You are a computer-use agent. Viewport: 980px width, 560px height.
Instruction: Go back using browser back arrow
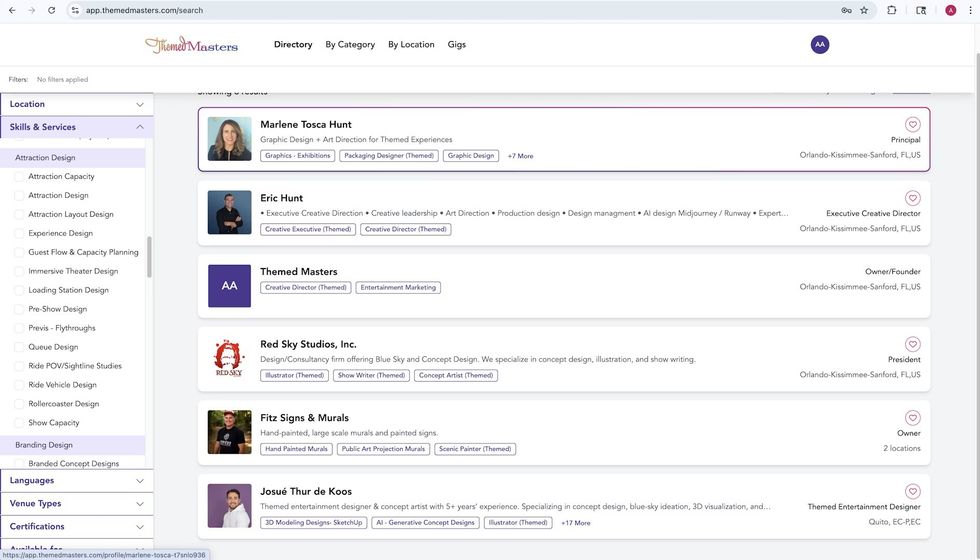12,11
